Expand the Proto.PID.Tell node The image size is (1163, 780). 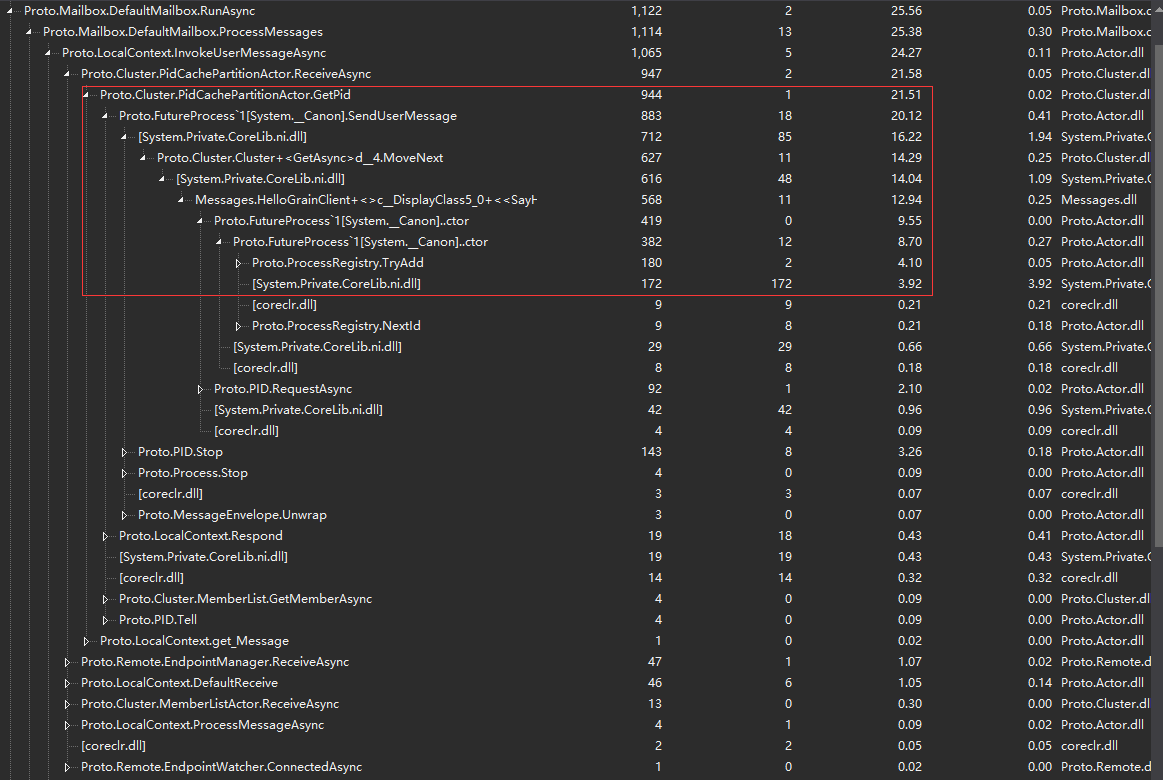tap(104, 619)
